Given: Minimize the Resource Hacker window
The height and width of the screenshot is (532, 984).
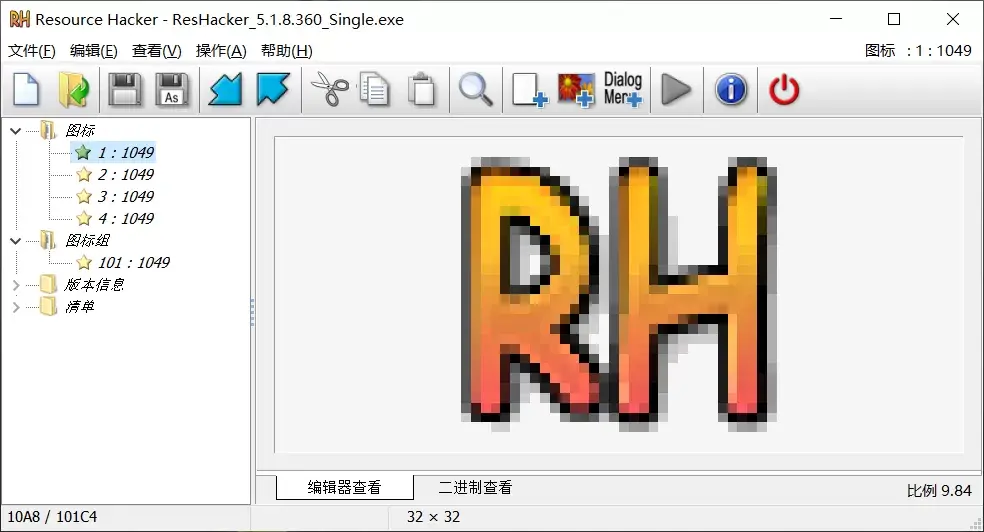Looking at the screenshot, I should click(x=836, y=19).
